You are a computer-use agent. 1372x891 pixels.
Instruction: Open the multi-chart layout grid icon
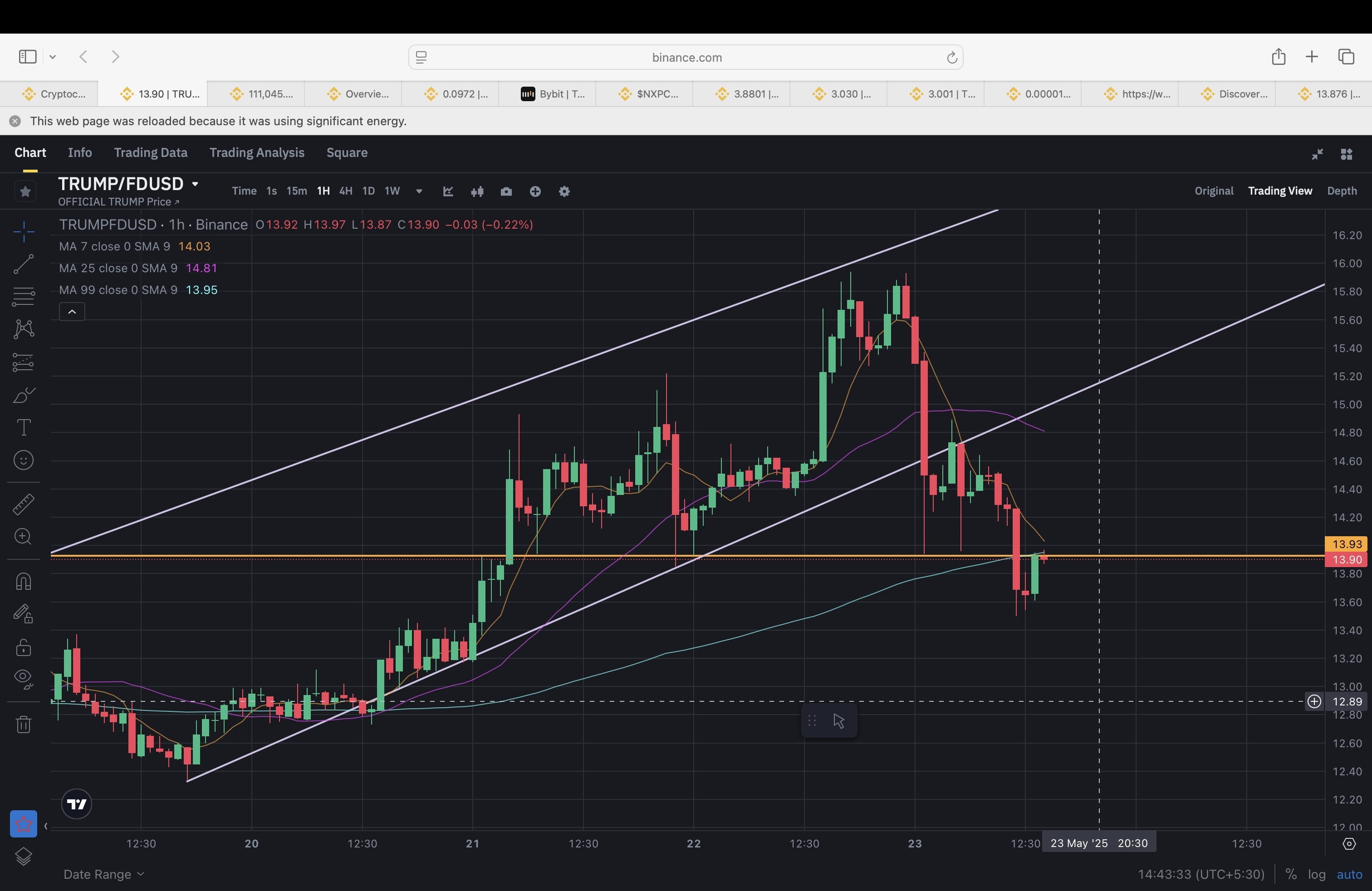tap(1347, 154)
